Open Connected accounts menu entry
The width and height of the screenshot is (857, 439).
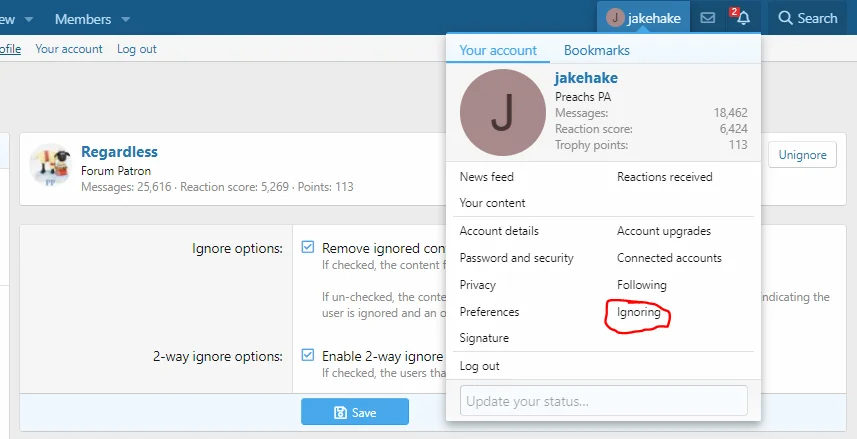669,258
